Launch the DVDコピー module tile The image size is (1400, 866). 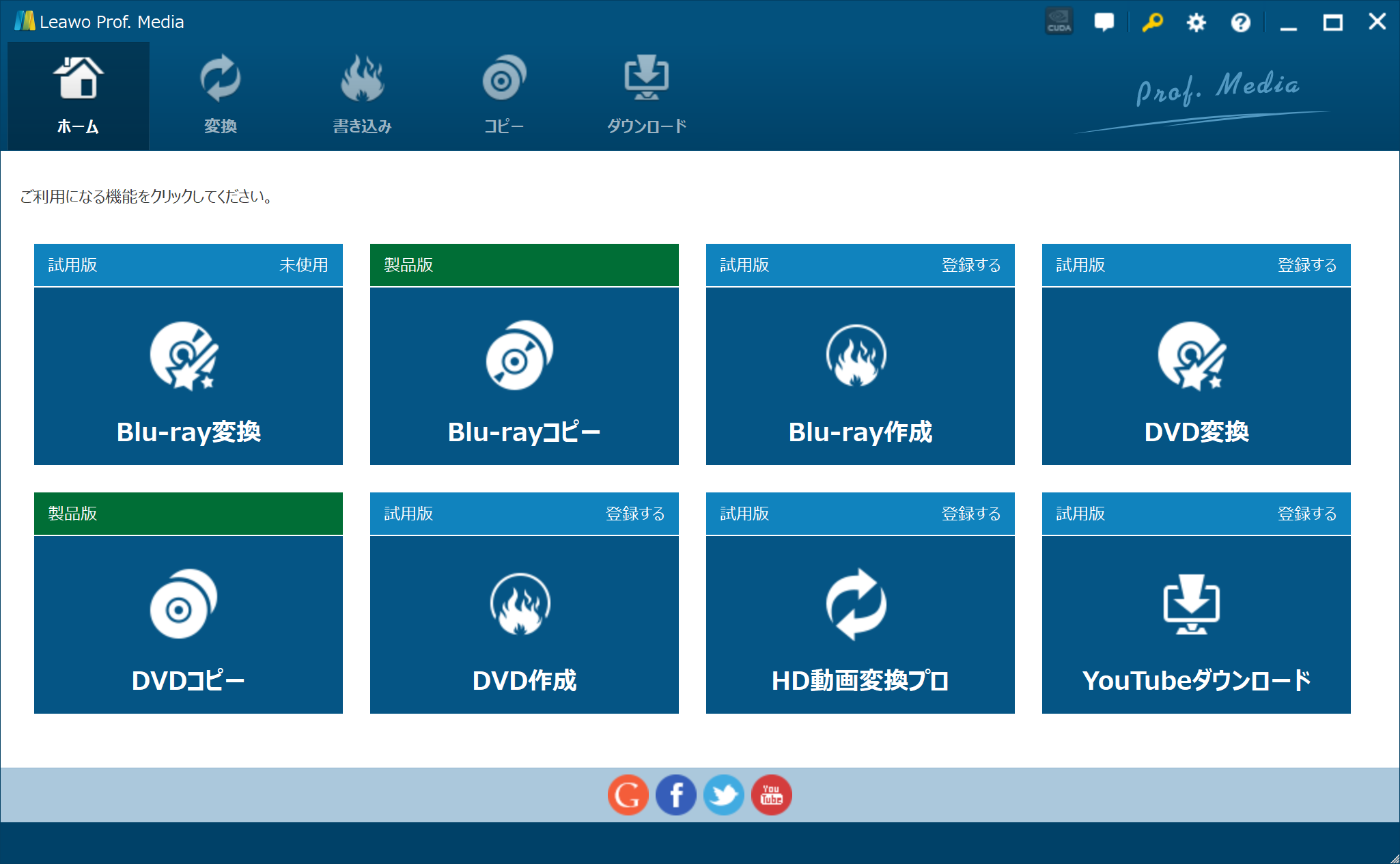tap(188, 625)
